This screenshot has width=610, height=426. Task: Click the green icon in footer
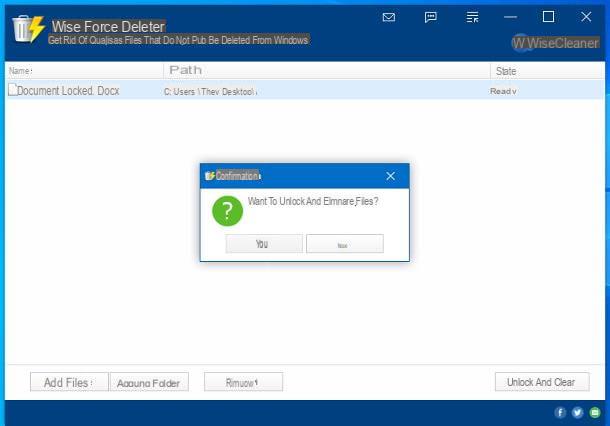coord(595,412)
